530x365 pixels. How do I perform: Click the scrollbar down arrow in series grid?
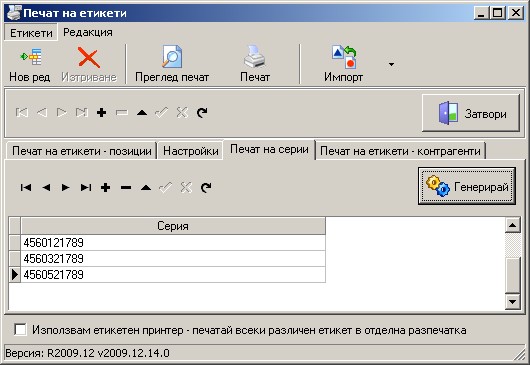click(512, 301)
